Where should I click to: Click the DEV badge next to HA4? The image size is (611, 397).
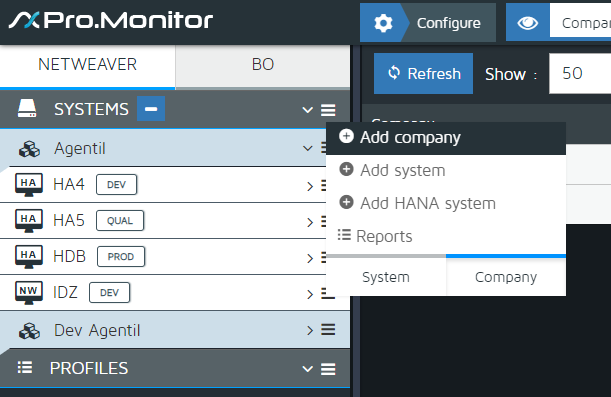pos(117,185)
